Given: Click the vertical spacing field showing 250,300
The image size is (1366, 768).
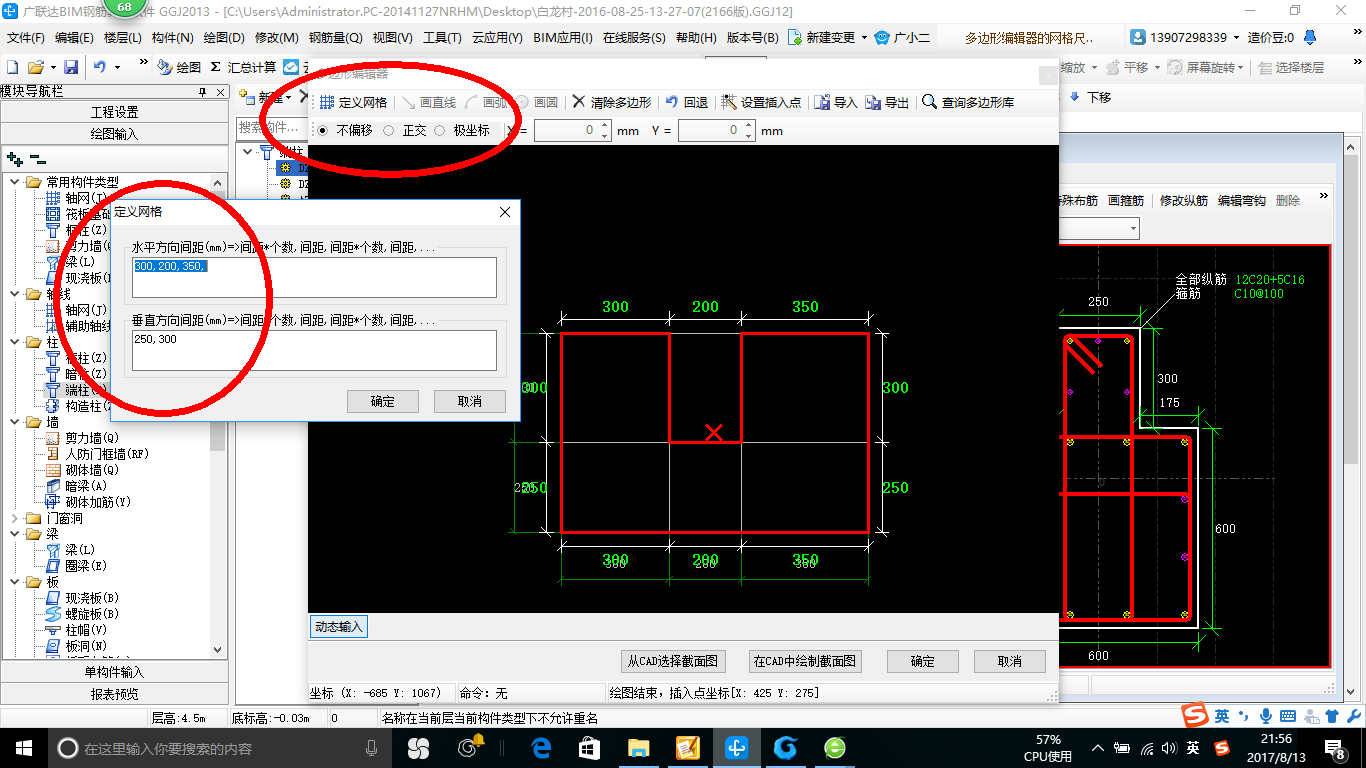Looking at the screenshot, I should tap(314, 350).
